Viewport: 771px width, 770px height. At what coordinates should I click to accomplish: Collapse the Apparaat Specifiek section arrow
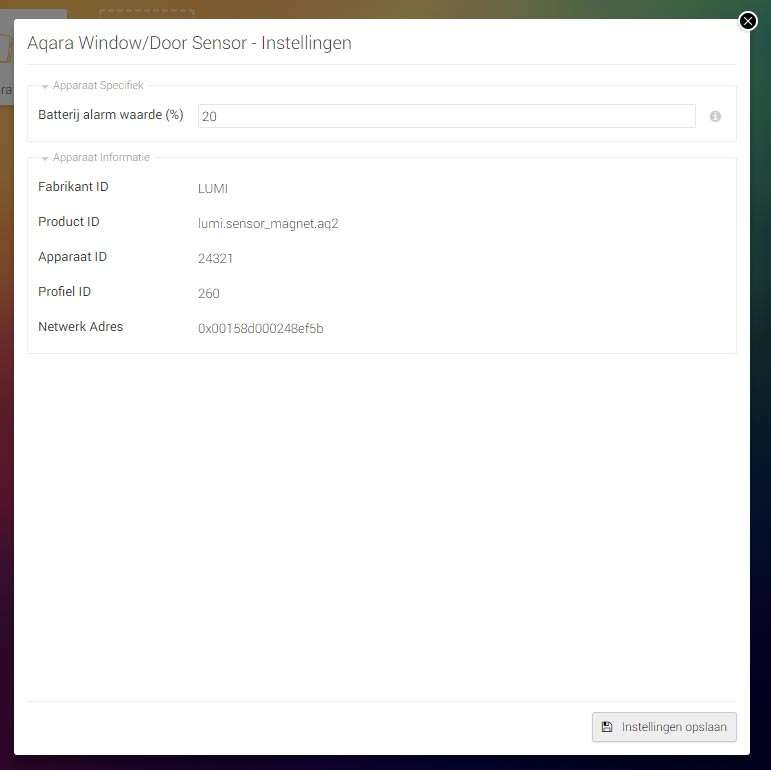45,87
